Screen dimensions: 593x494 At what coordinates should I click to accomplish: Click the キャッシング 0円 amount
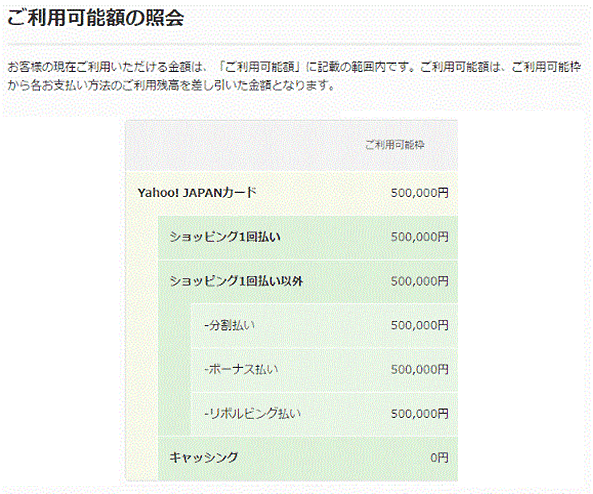click(x=439, y=458)
